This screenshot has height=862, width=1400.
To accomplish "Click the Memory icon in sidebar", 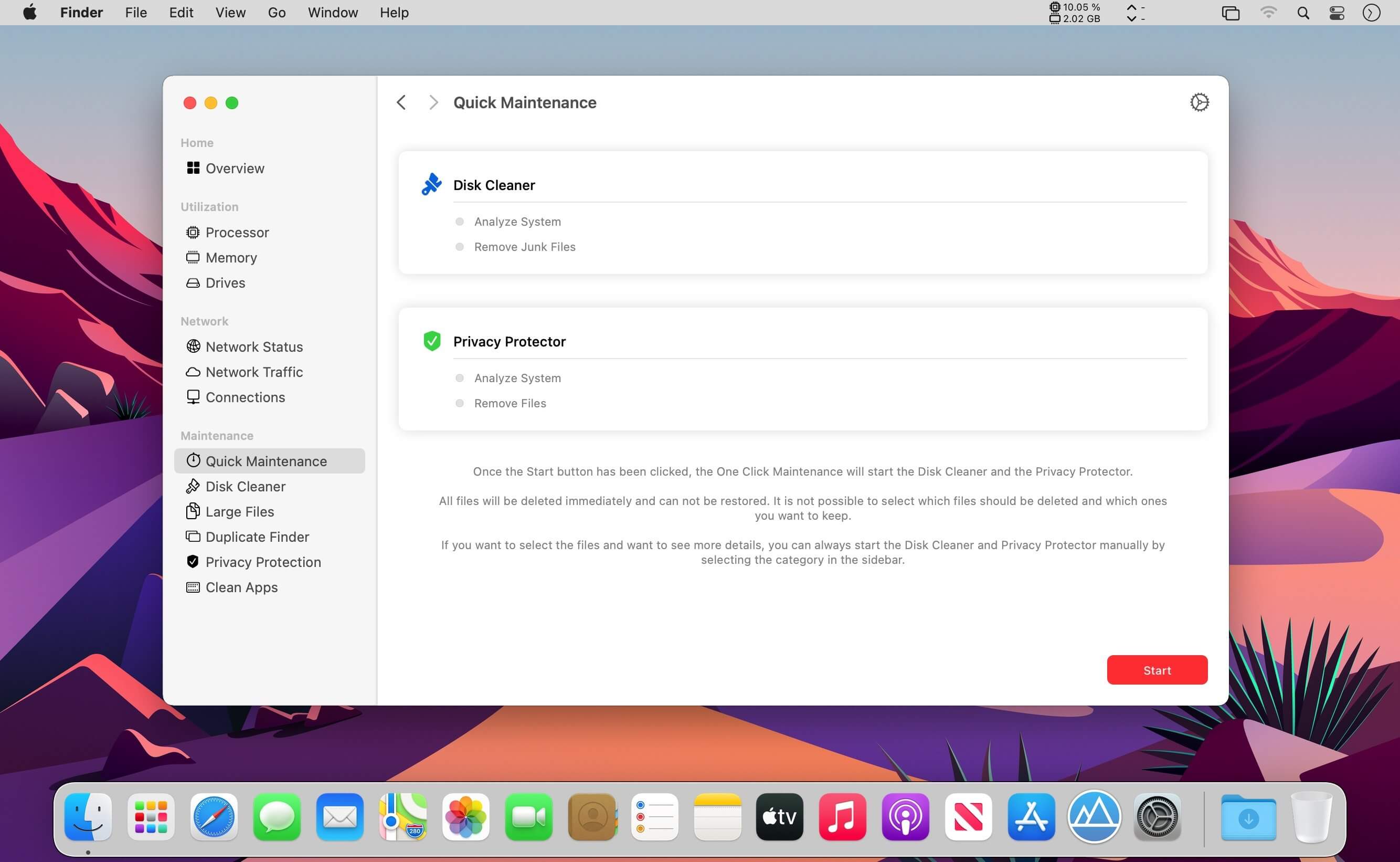I will [x=193, y=258].
